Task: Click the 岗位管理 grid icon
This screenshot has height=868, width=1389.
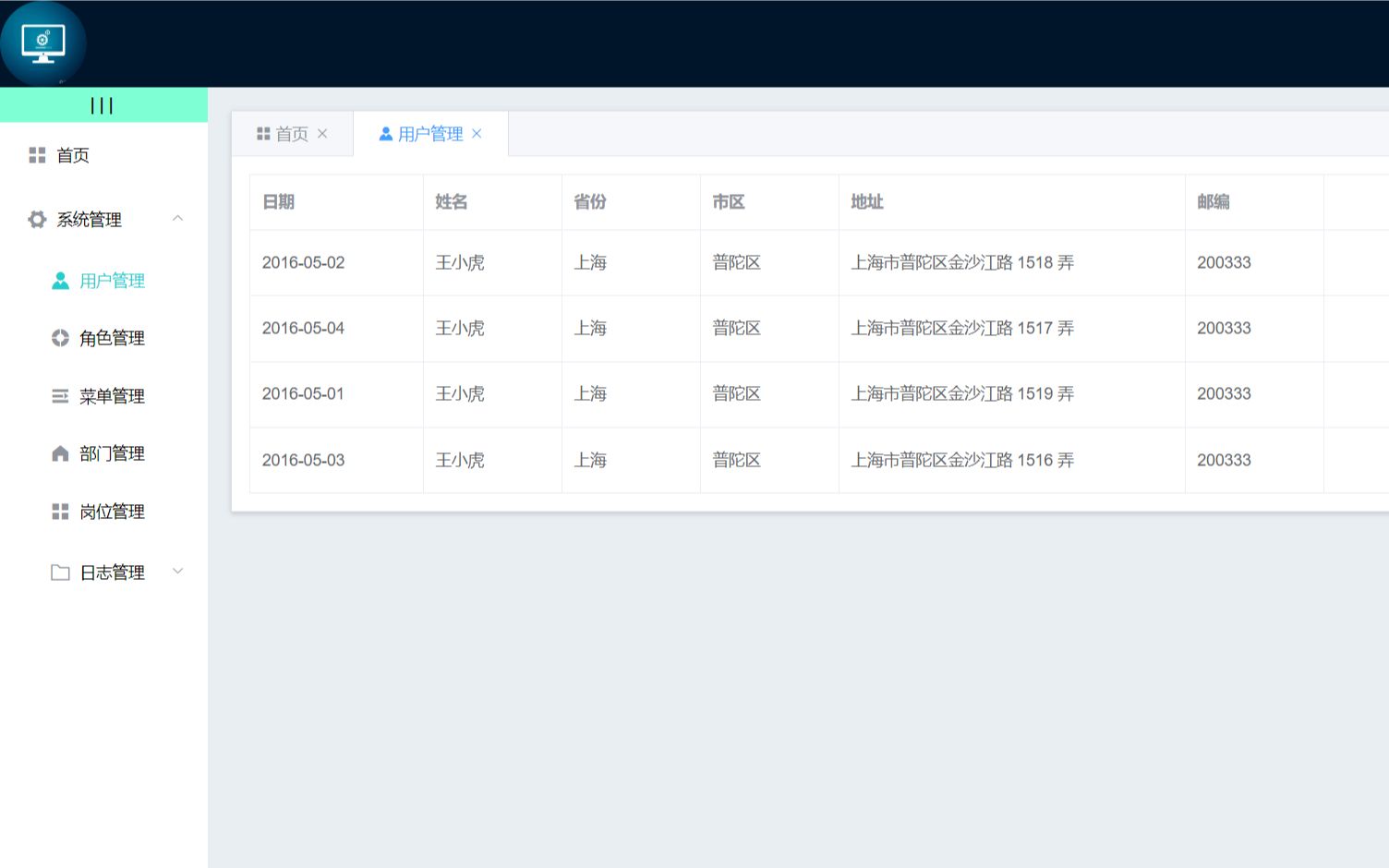Action: [60, 512]
